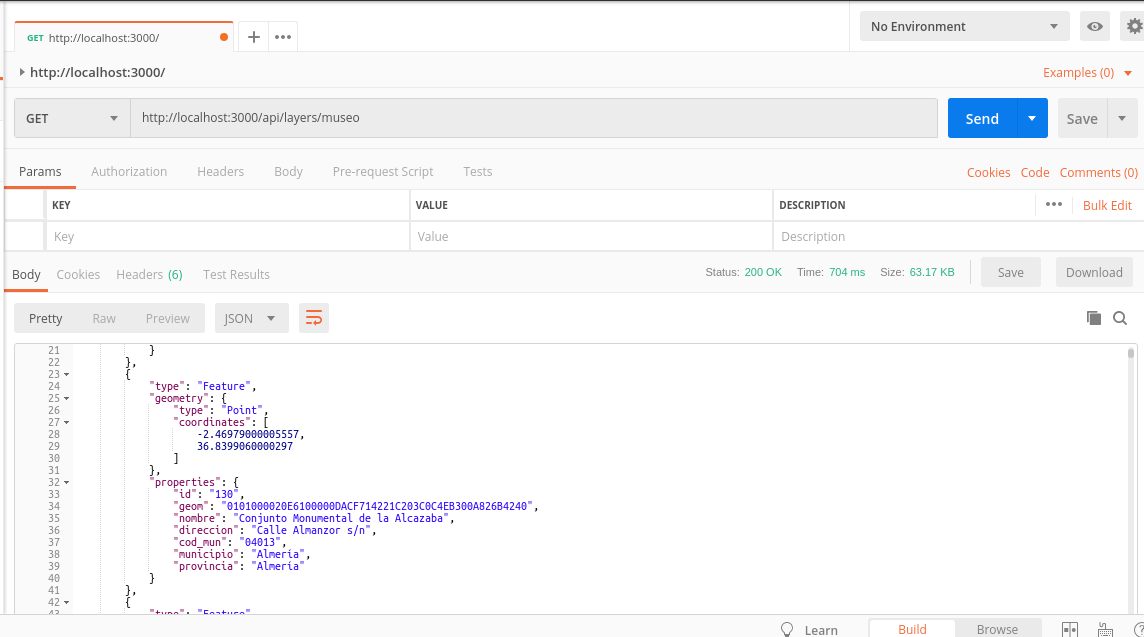
Task: Open search in response magnifier icon
Action: click(1120, 318)
